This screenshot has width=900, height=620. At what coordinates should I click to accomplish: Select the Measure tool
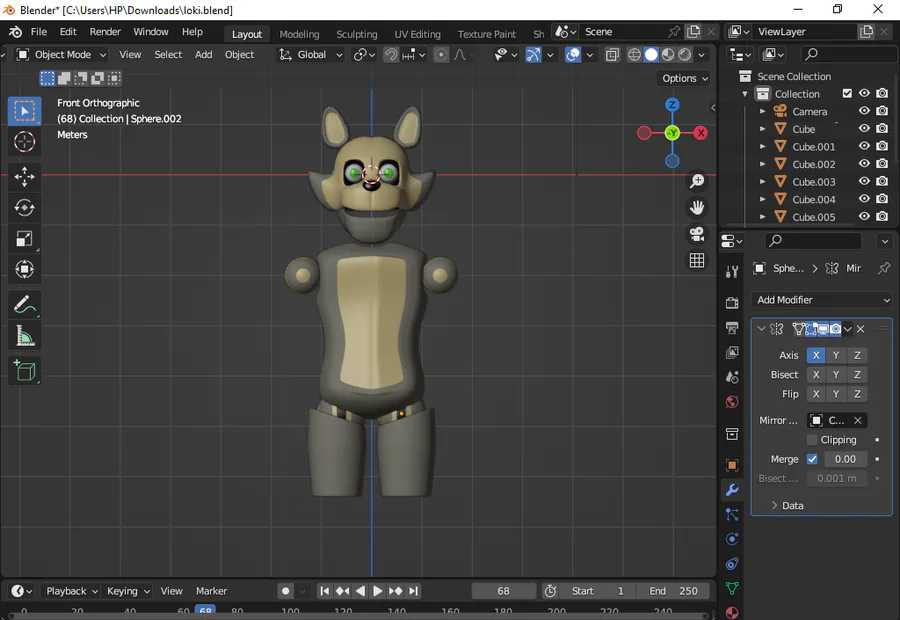pos(24,336)
